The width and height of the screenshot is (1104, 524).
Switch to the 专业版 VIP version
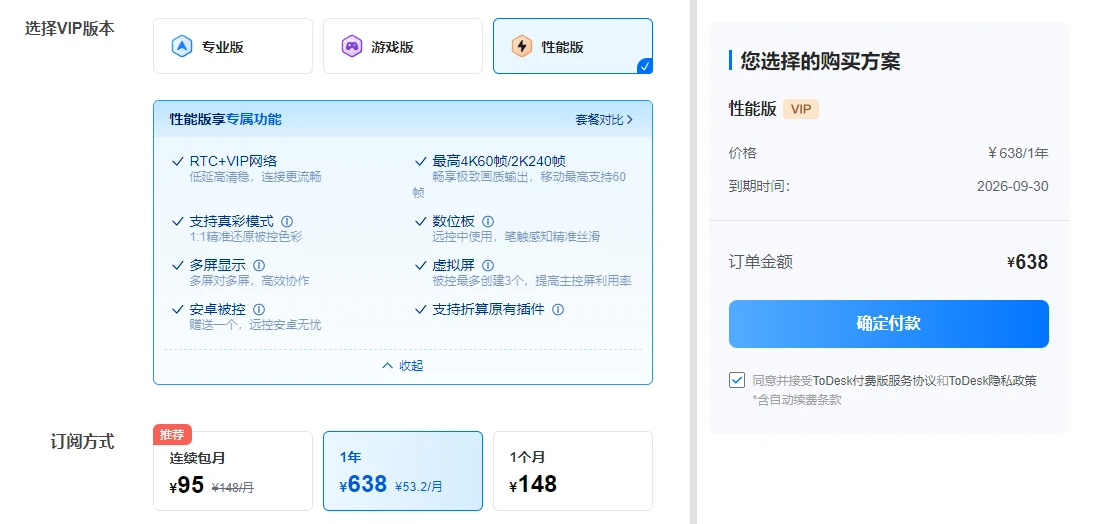click(233, 46)
